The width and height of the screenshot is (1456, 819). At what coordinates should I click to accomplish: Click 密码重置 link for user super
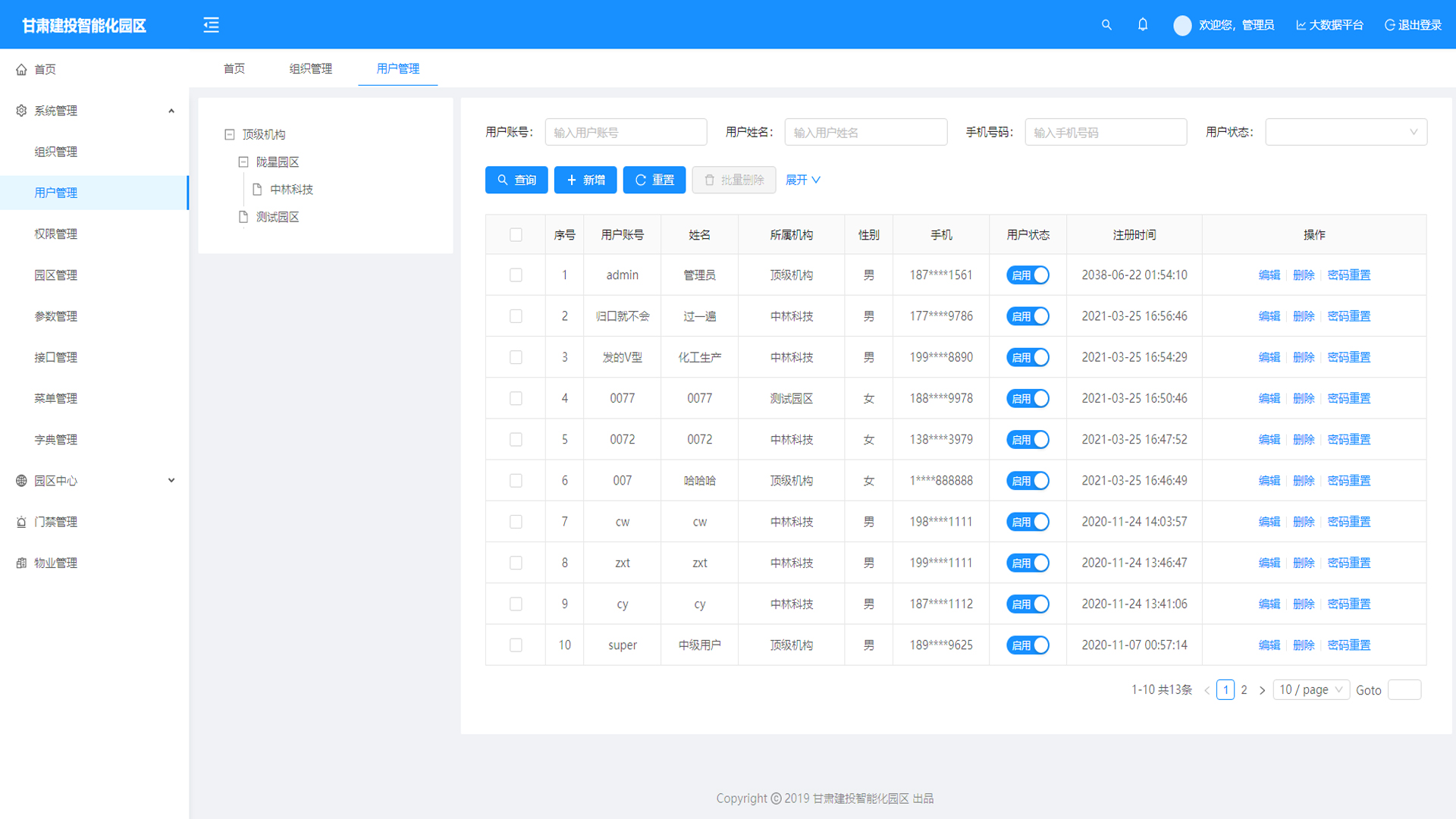point(1348,645)
